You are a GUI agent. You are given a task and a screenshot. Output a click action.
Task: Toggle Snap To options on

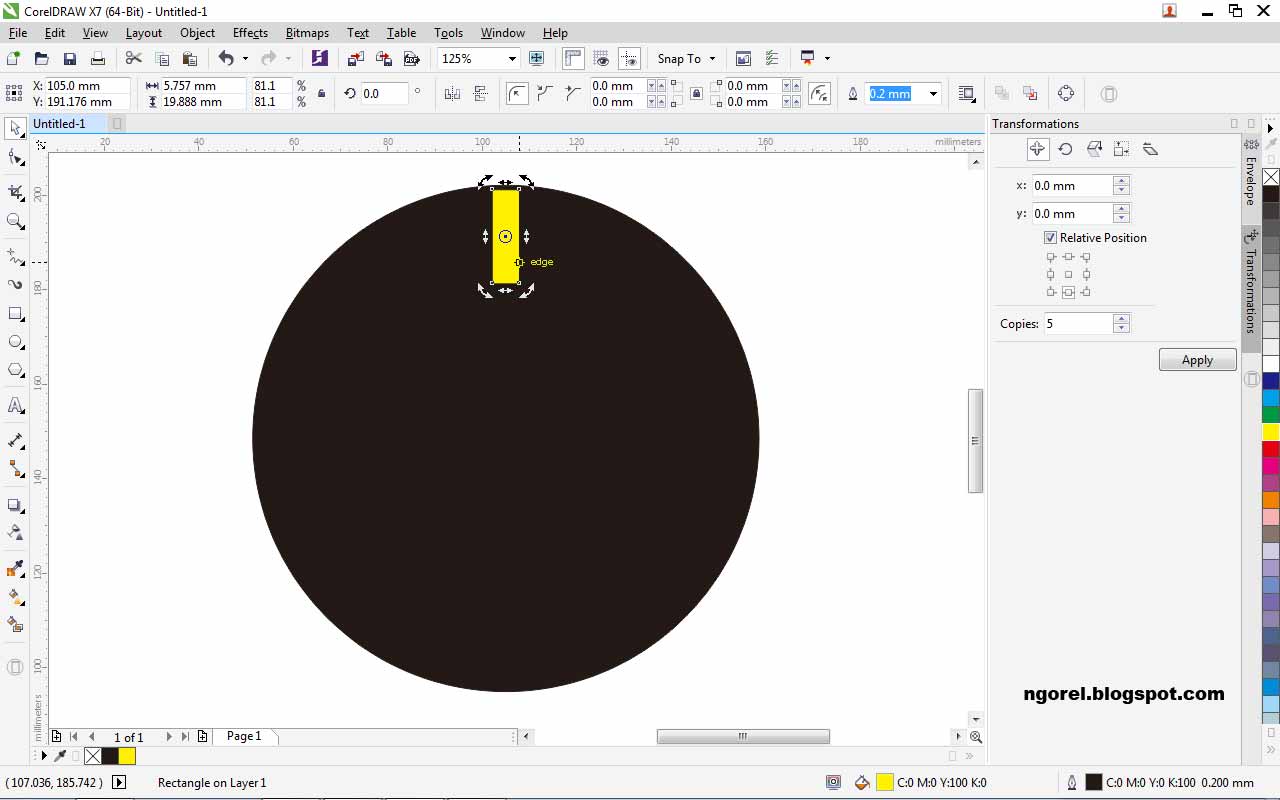pos(678,58)
